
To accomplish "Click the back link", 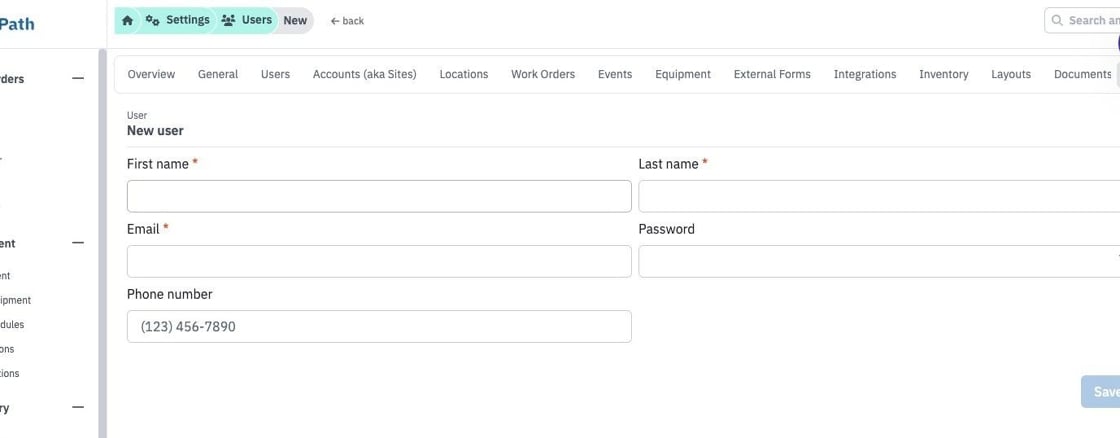I will (x=347, y=21).
